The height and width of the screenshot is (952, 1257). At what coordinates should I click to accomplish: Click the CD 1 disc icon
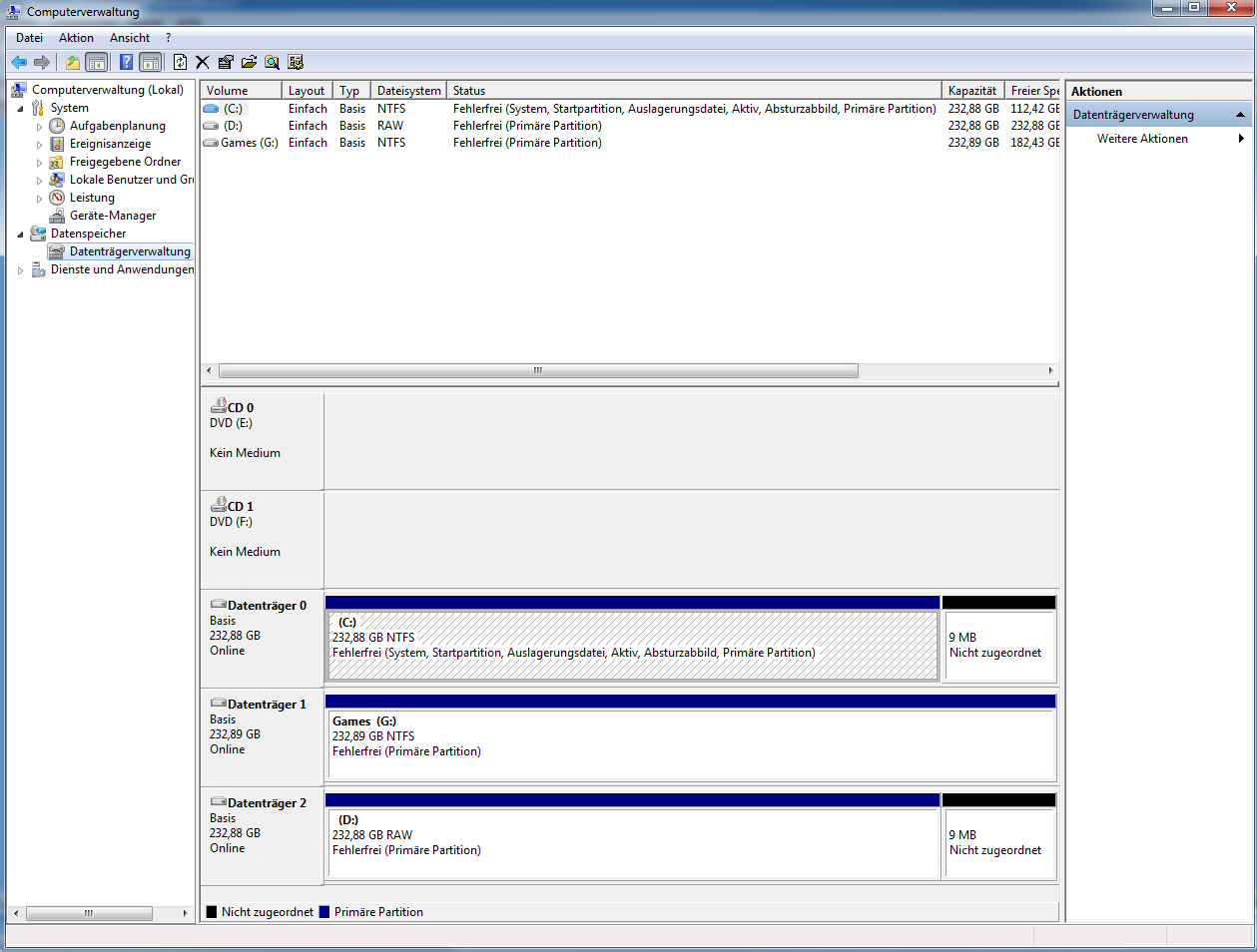click(218, 505)
